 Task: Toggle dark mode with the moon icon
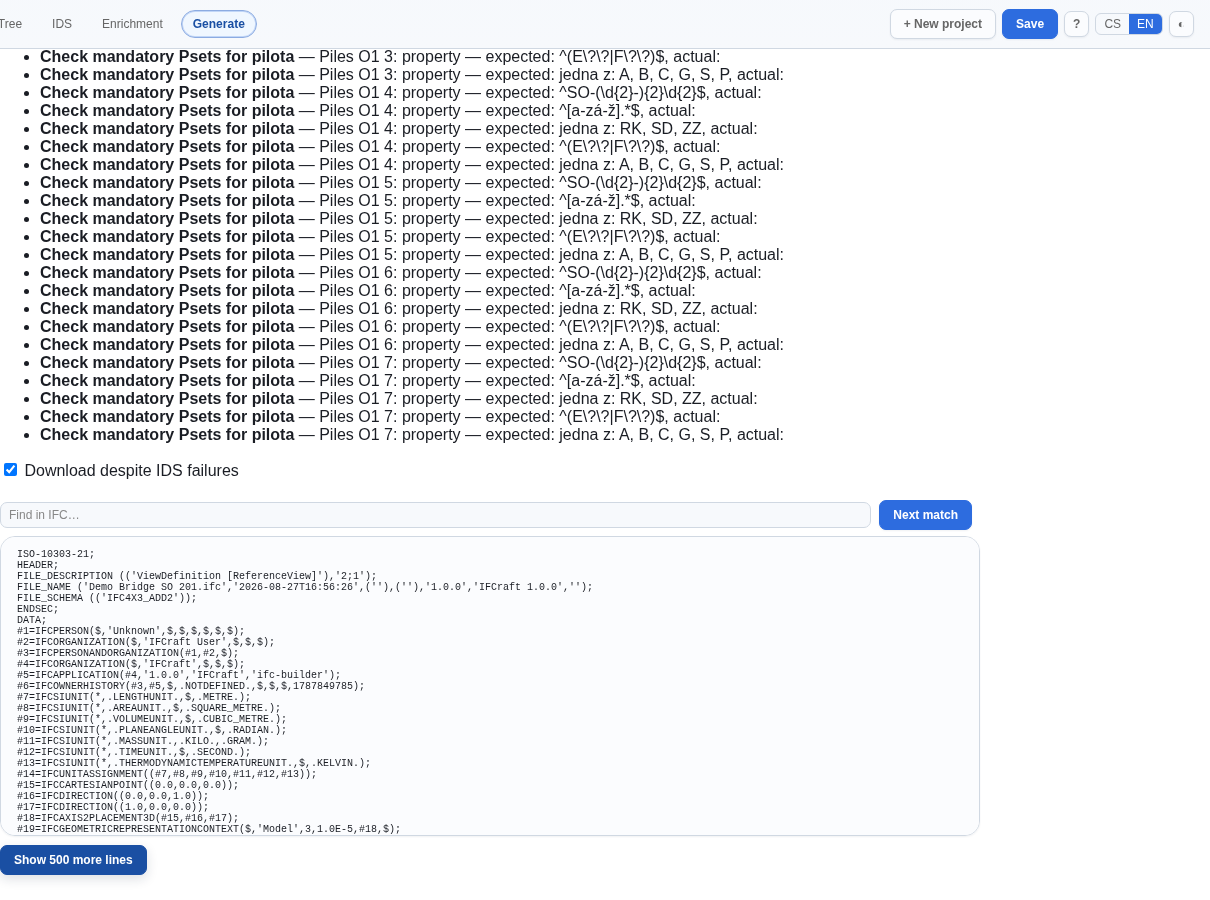coord(1181,24)
